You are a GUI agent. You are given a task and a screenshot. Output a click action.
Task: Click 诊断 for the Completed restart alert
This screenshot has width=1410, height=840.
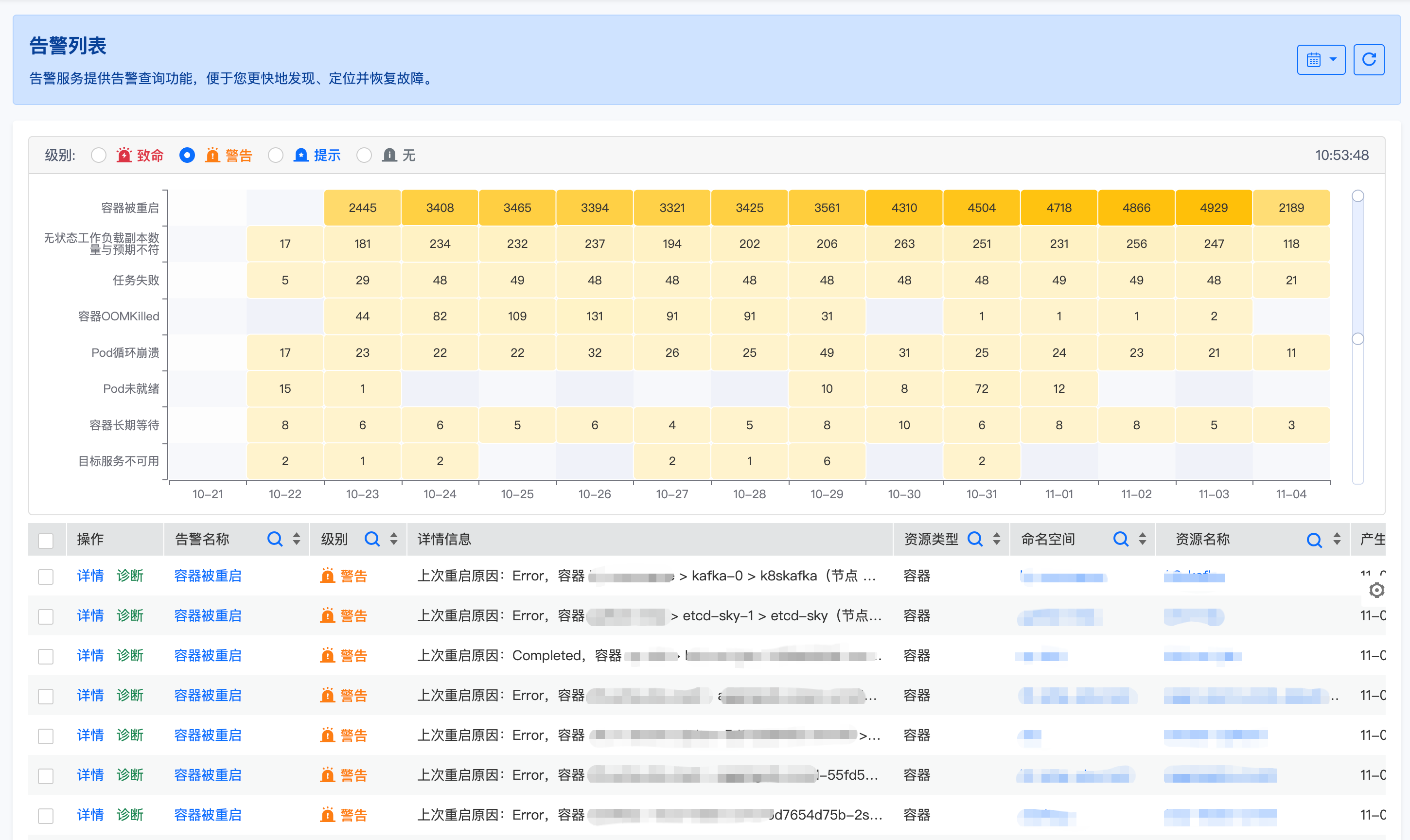(x=130, y=655)
